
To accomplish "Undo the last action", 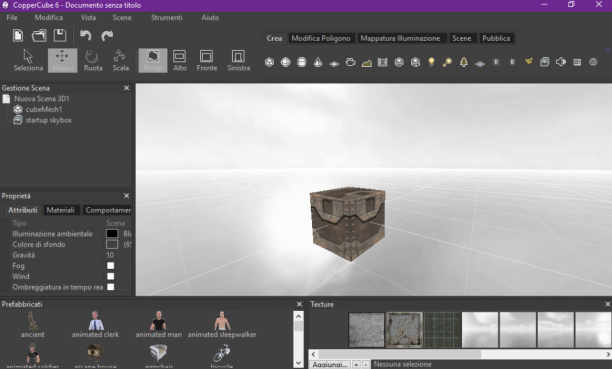I will pos(85,36).
